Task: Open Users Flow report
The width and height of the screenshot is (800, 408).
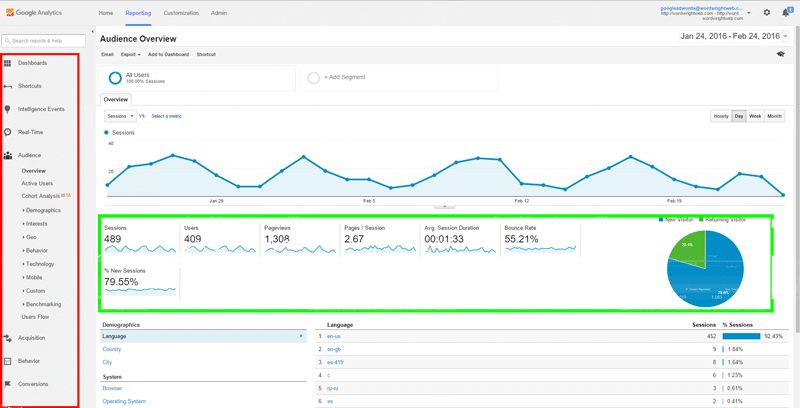Action: tap(35, 317)
